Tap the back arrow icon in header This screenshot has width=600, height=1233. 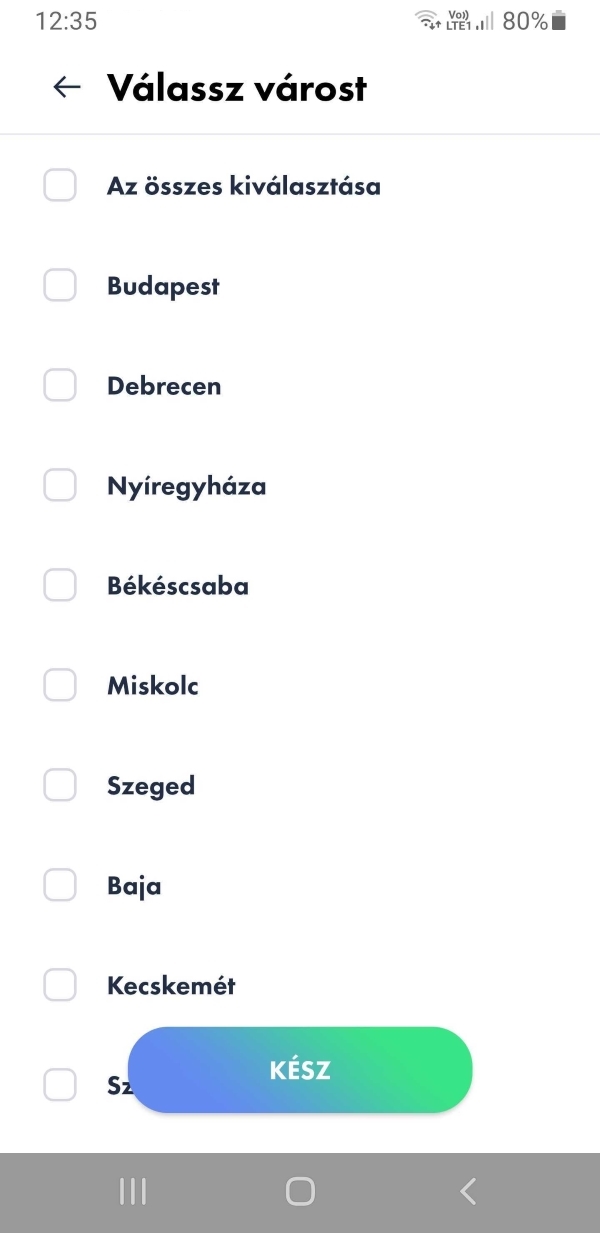click(67, 88)
